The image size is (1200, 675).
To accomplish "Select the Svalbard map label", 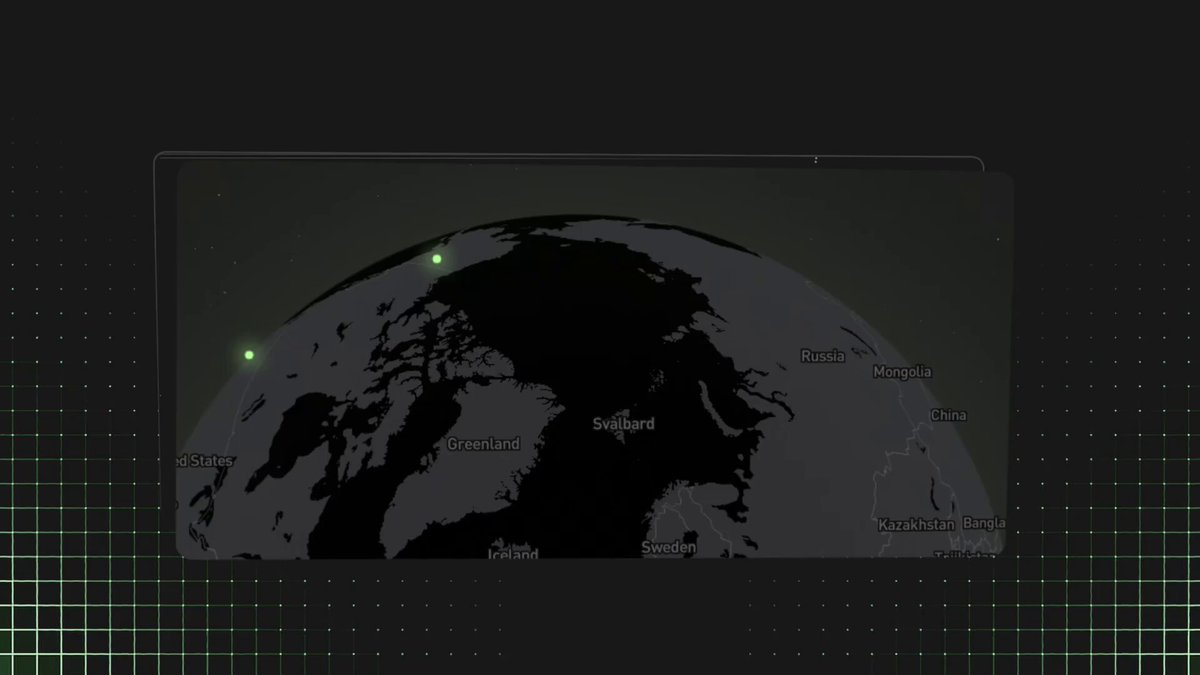I will pyautogui.click(x=623, y=424).
